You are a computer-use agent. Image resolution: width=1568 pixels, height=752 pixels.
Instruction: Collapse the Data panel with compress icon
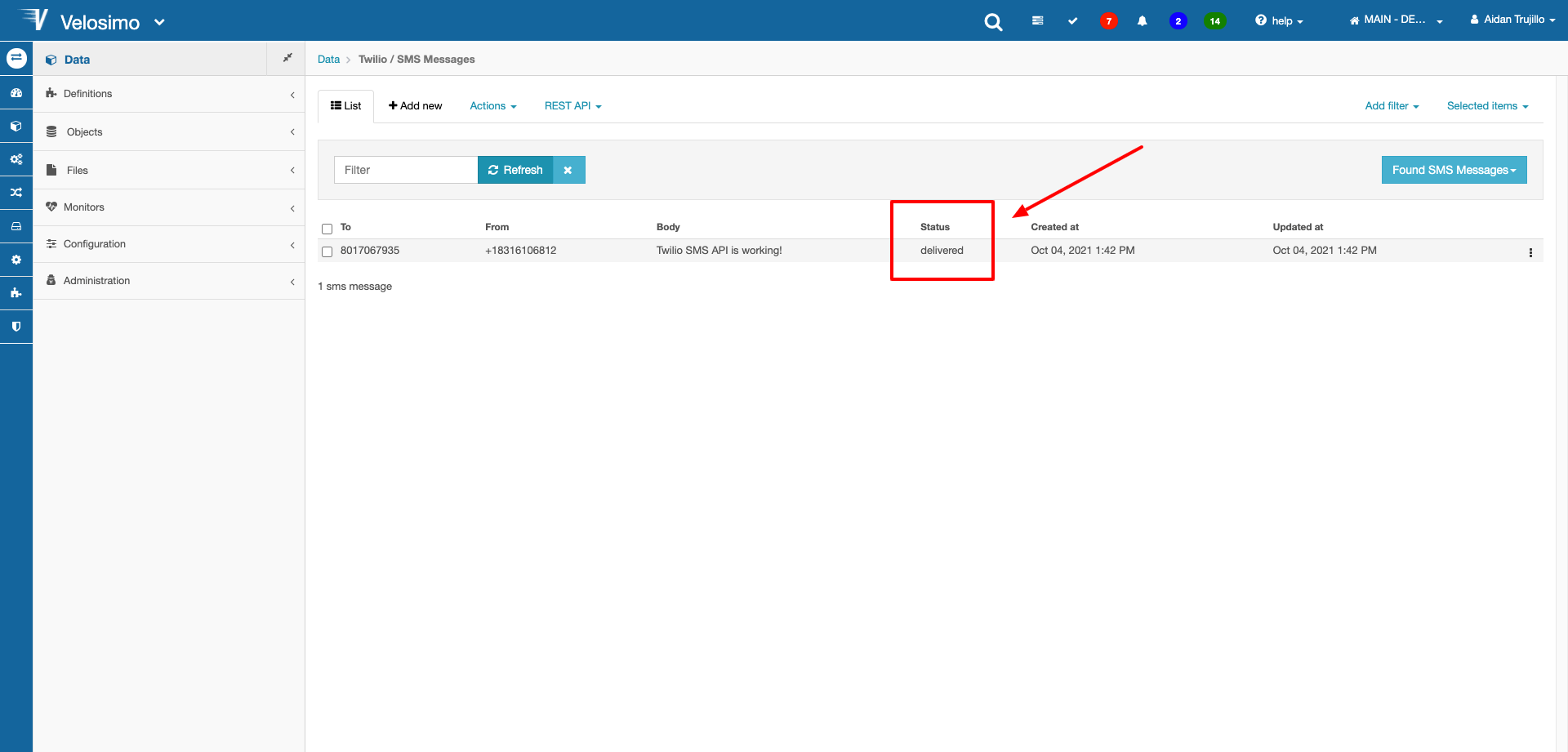point(287,58)
